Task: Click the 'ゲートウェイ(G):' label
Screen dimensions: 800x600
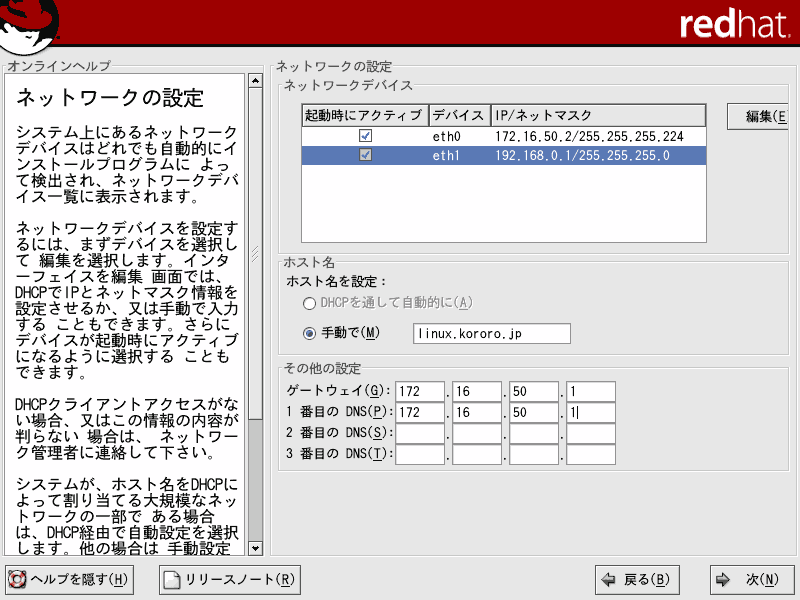Action: [338, 391]
